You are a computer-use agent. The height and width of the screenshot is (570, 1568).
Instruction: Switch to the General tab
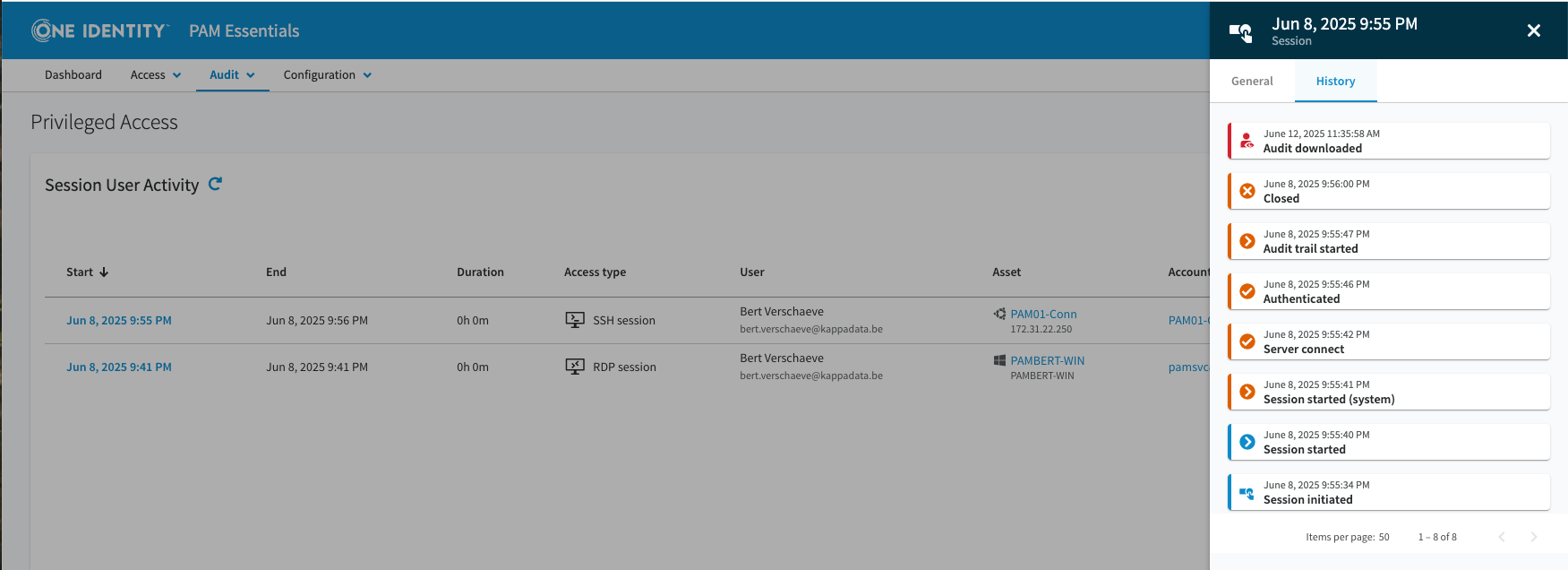tap(1251, 82)
